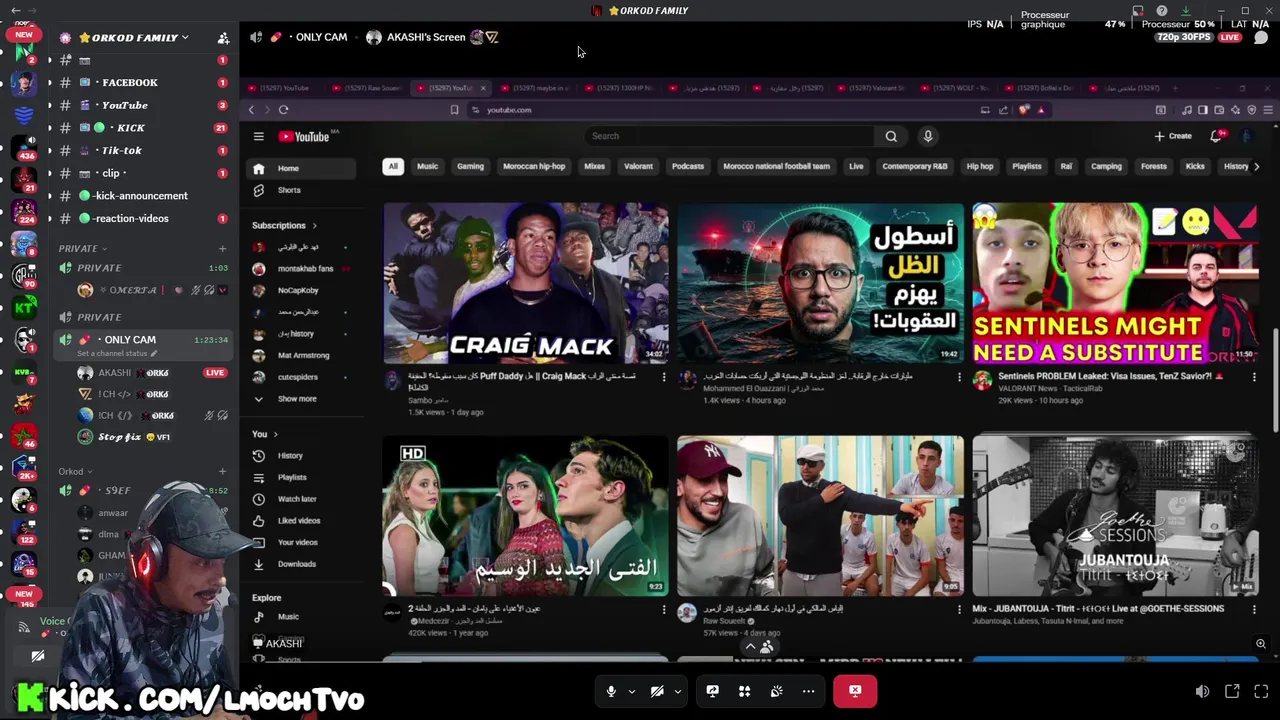Adjust stream volume speaker icon
The height and width of the screenshot is (720, 1280).
pyautogui.click(x=1202, y=691)
